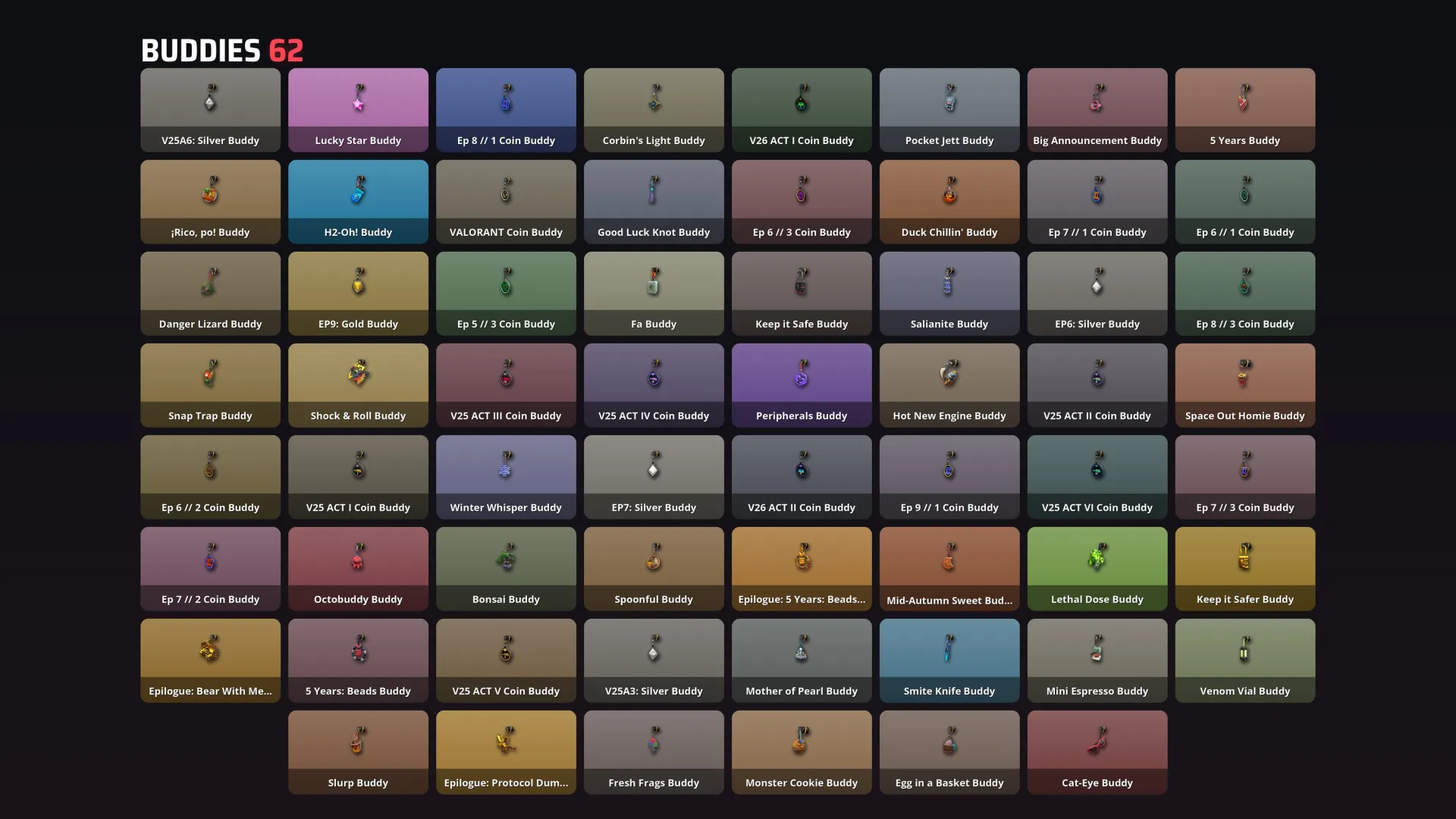The width and height of the screenshot is (1456, 819).
Task: Click the Fa Buddy card
Action: pyautogui.click(x=654, y=293)
